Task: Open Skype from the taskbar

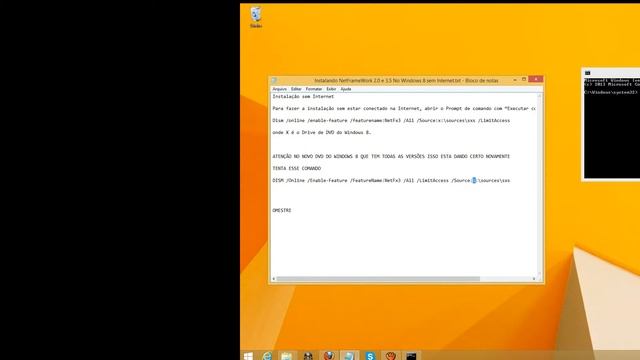Action: click(370, 356)
